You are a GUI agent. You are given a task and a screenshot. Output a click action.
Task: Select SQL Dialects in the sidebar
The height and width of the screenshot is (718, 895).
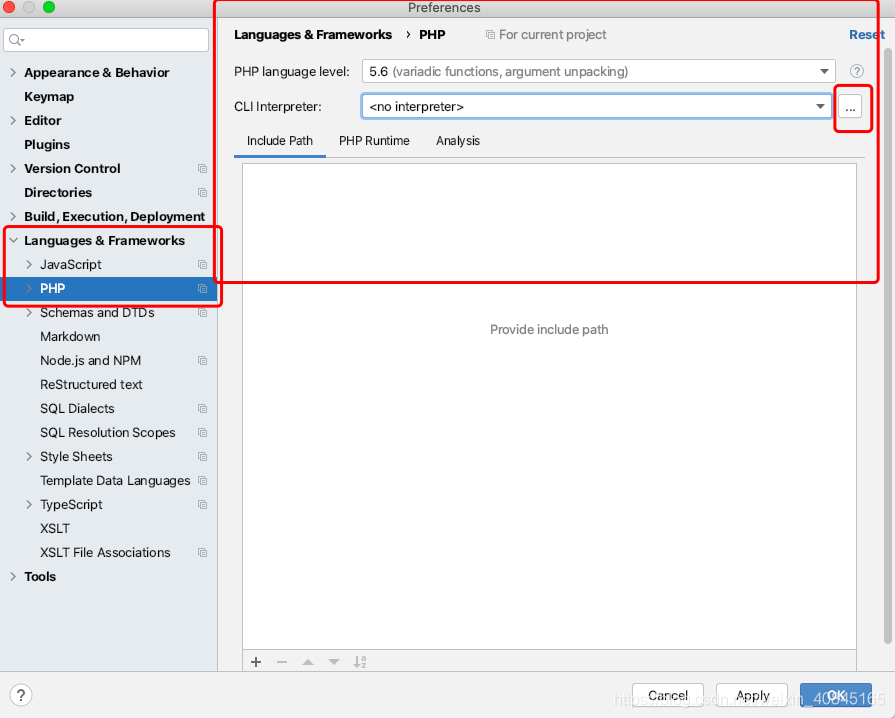tap(76, 408)
